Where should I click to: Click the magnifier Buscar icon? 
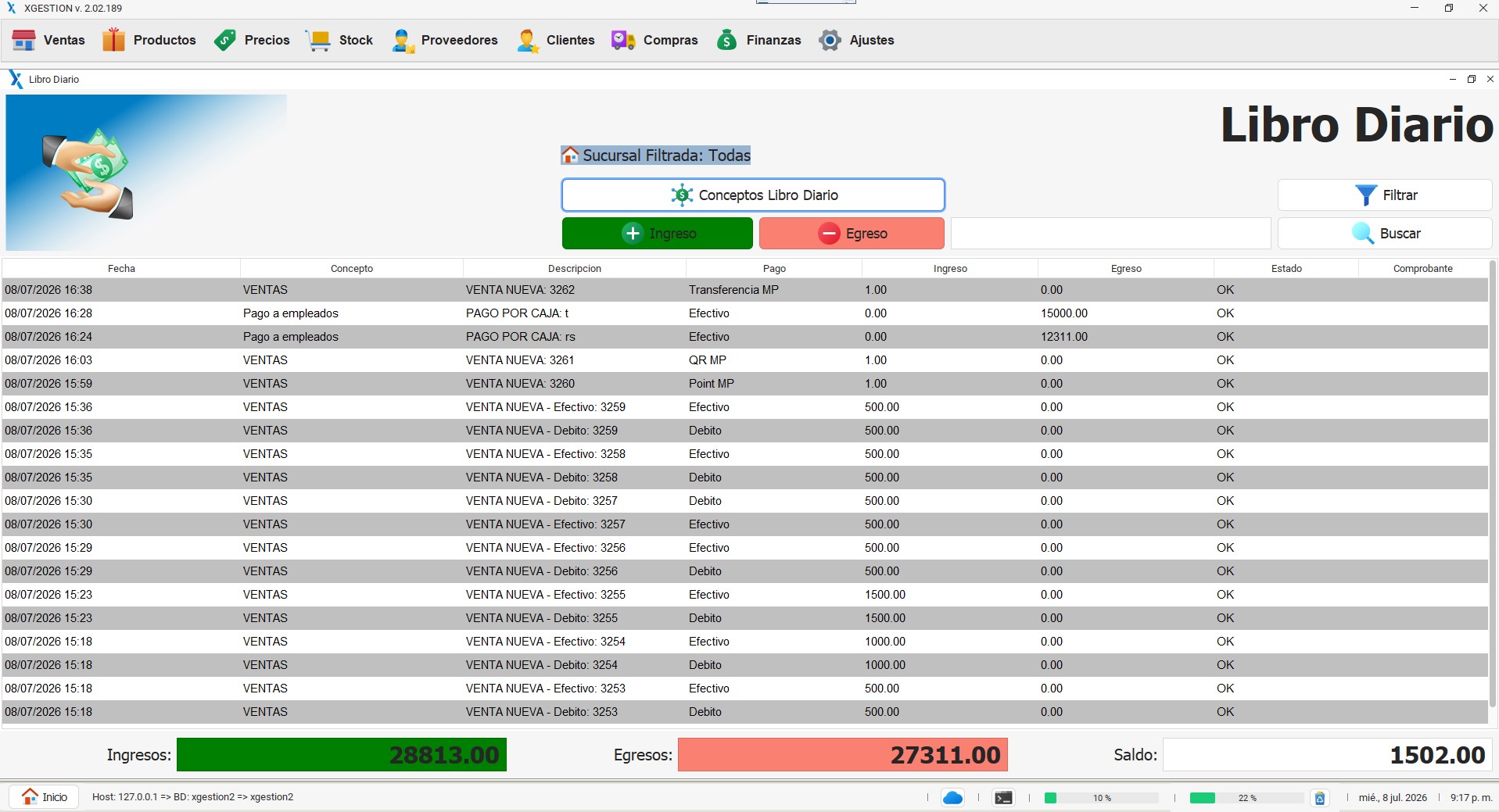[x=1363, y=233]
